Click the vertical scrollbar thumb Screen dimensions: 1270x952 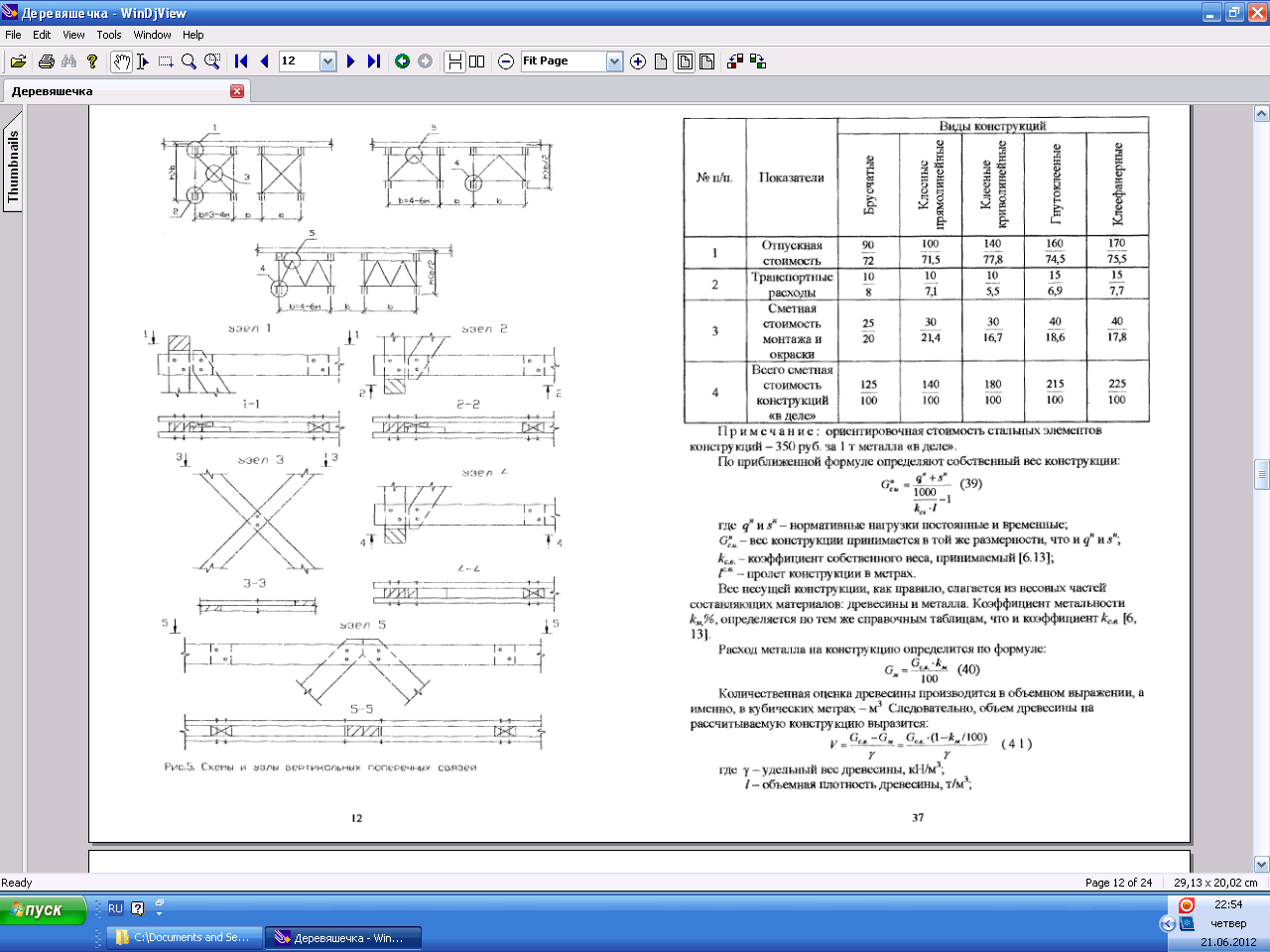point(1262,474)
